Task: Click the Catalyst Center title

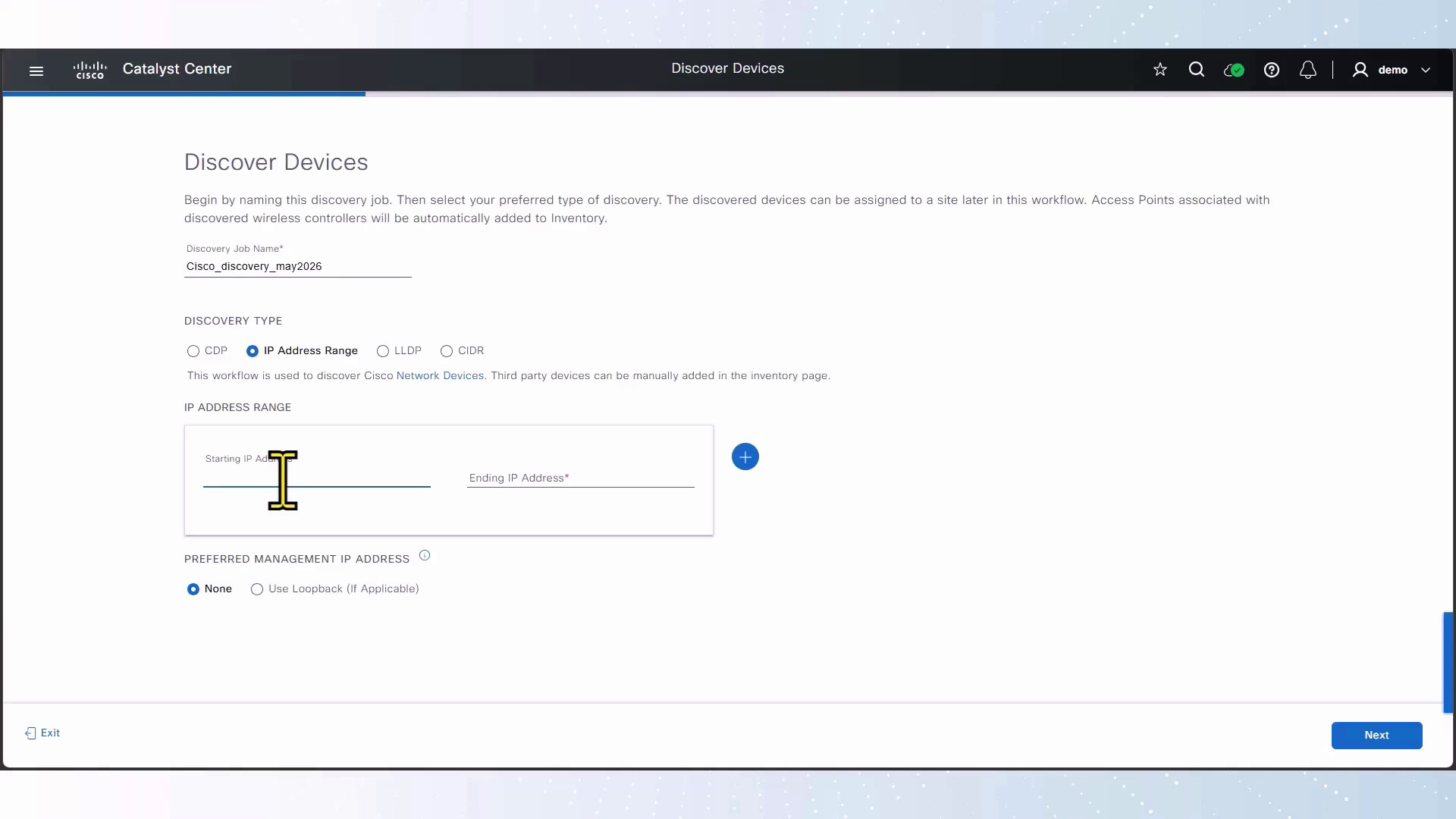Action: point(177,68)
